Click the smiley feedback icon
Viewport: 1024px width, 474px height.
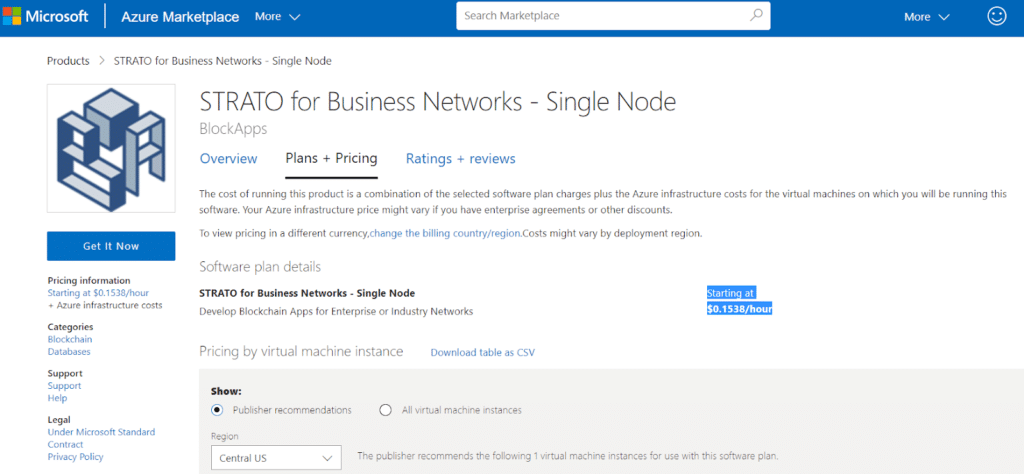[997, 16]
